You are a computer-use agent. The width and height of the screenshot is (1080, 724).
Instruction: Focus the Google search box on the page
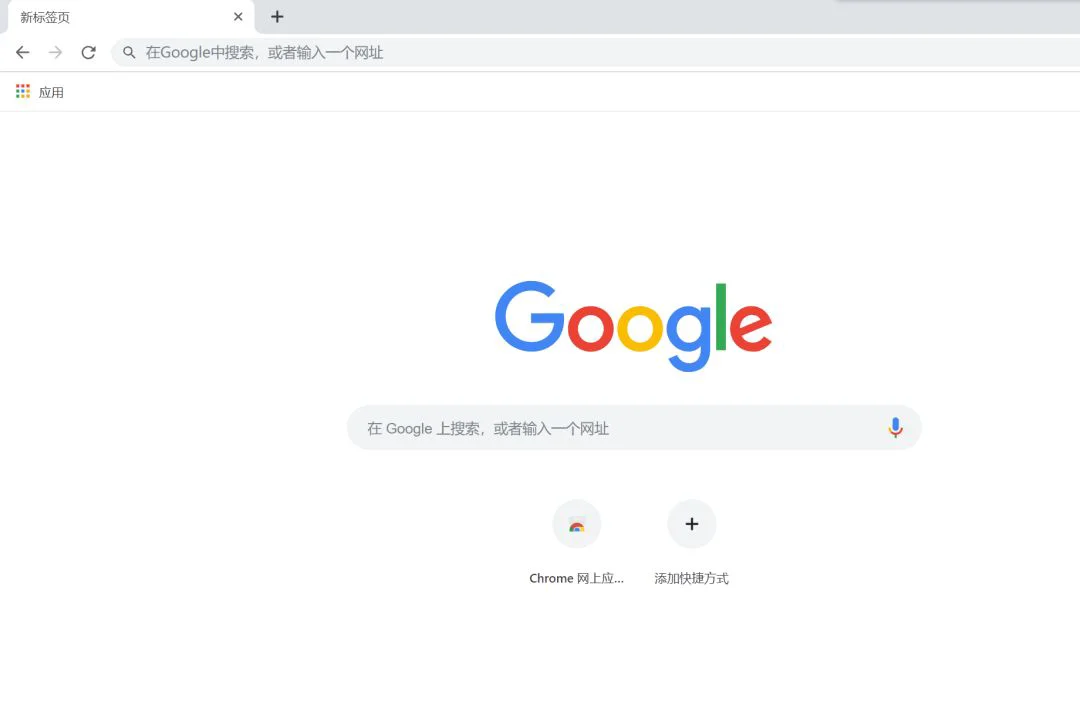point(634,428)
